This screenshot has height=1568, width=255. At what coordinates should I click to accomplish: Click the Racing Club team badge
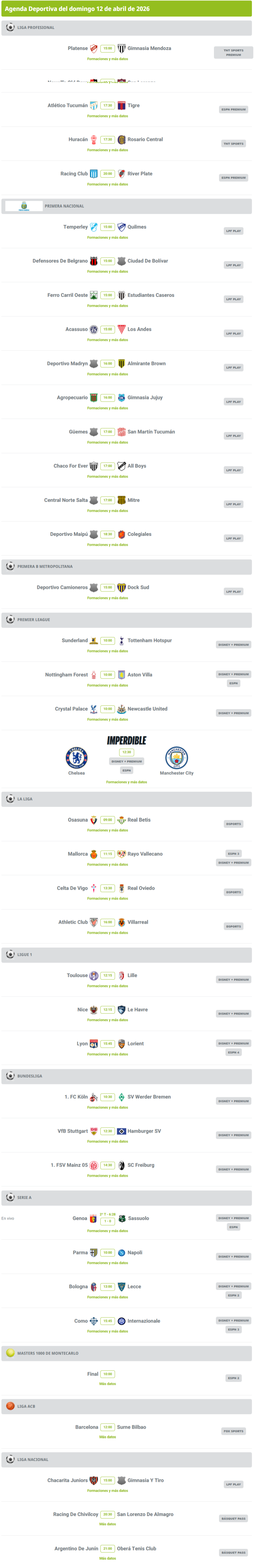(x=94, y=174)
